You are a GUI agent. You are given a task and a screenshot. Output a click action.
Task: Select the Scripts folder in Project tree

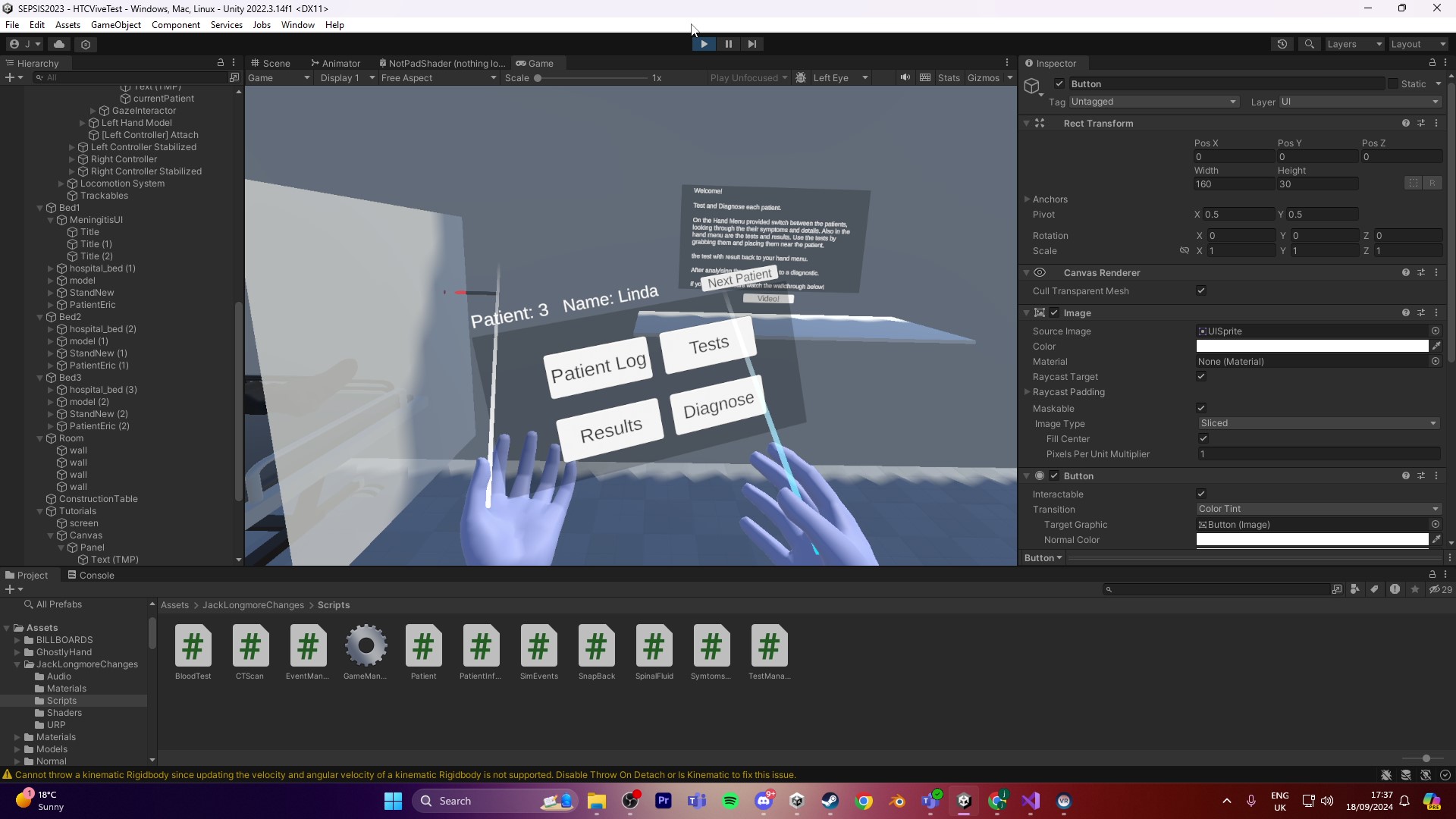[61, 701]
